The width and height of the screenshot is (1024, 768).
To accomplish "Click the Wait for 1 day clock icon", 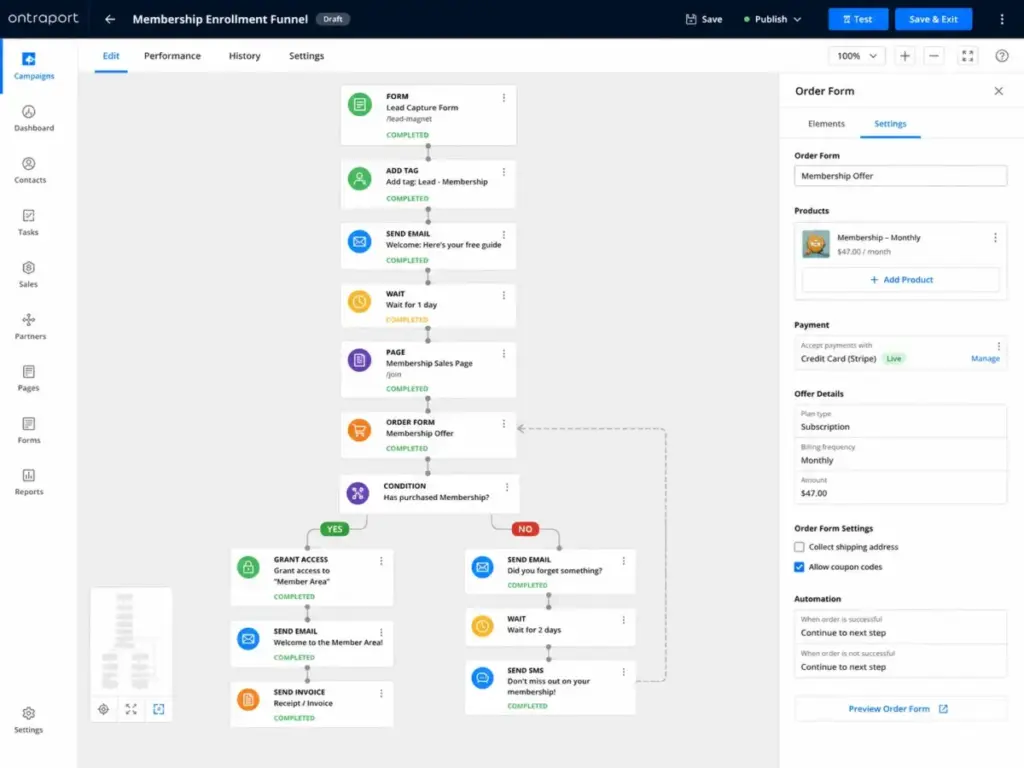I will 359,302.
